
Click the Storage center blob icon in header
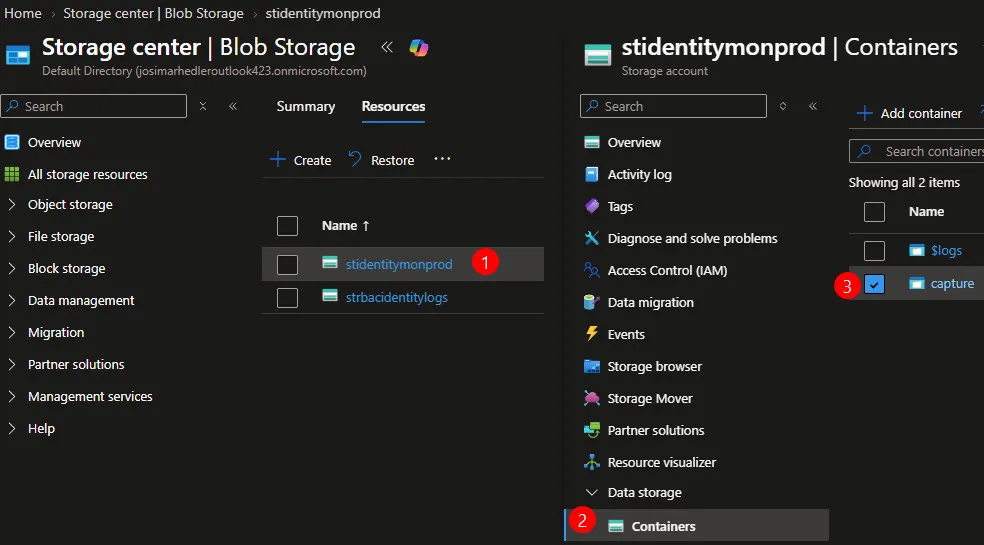pyautogui.click(x=18, y=55)
